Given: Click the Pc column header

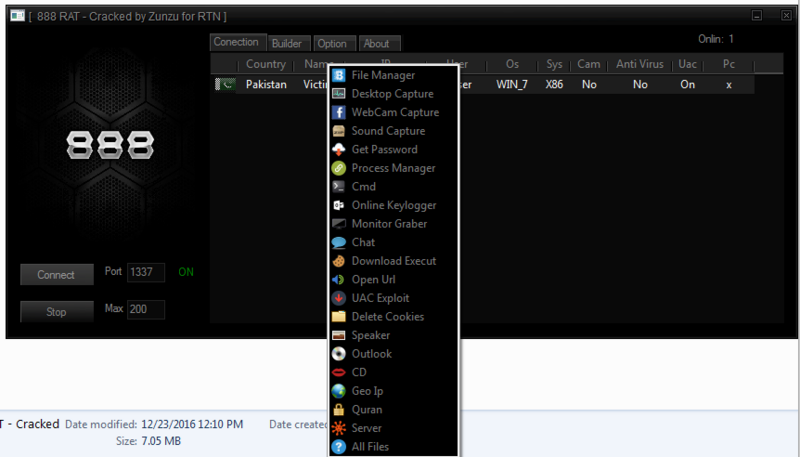Looking at the screenshot, I should point(729,64).
